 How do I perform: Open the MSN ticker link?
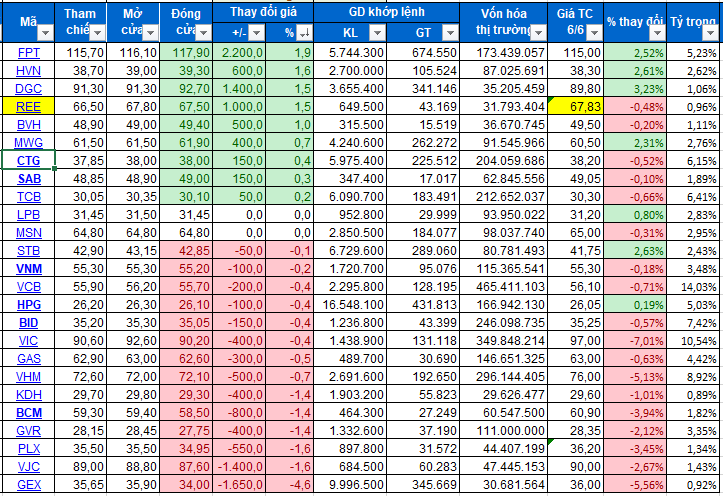pyautogui.click(x=29, y=233)
